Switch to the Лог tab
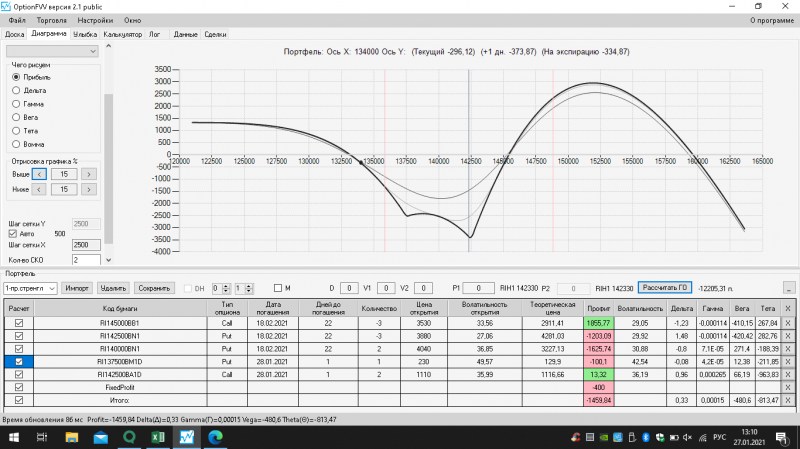This screenshot has height=449, width=800. [155, 34]
